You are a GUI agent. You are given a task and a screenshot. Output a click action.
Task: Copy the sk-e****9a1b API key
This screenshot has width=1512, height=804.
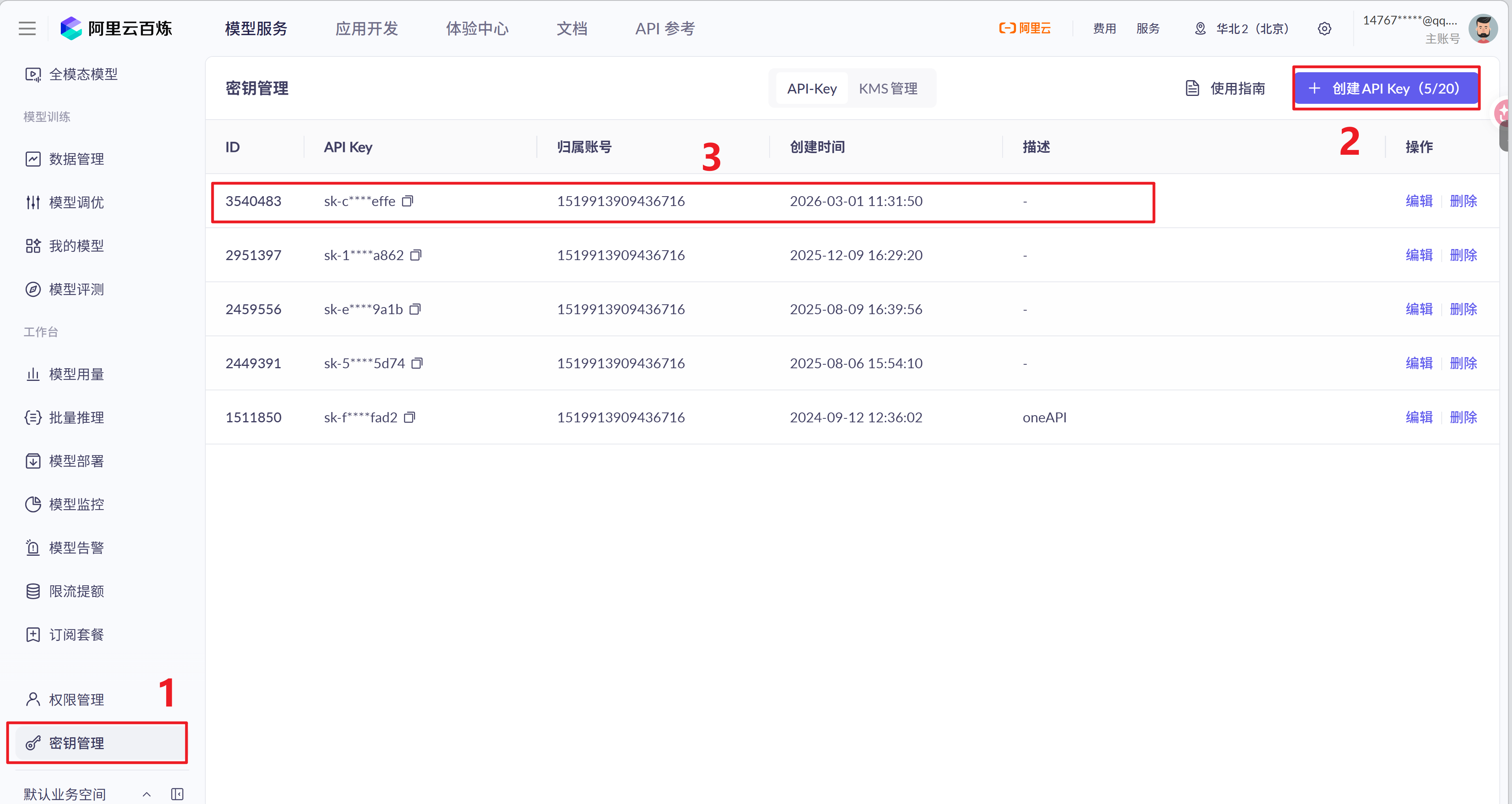[x=415, y=309]
